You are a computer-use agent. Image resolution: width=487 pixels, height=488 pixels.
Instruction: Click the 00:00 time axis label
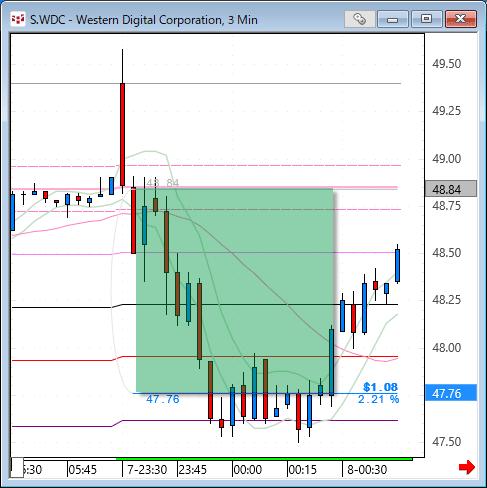coord(248,469)
